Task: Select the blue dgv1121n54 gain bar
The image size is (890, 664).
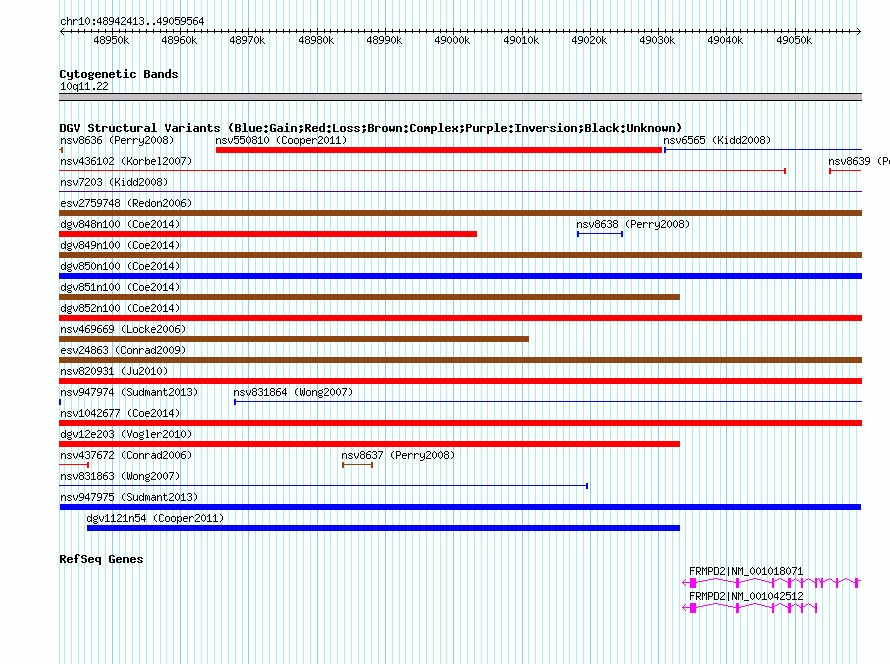Action: pyautogui.click(x=383, y=528)
